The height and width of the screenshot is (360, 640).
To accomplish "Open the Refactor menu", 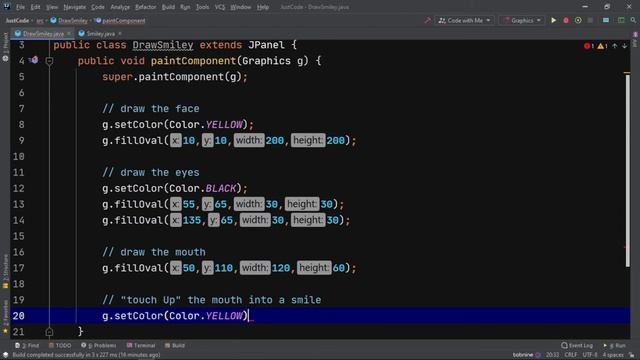I will click(145, 7).
